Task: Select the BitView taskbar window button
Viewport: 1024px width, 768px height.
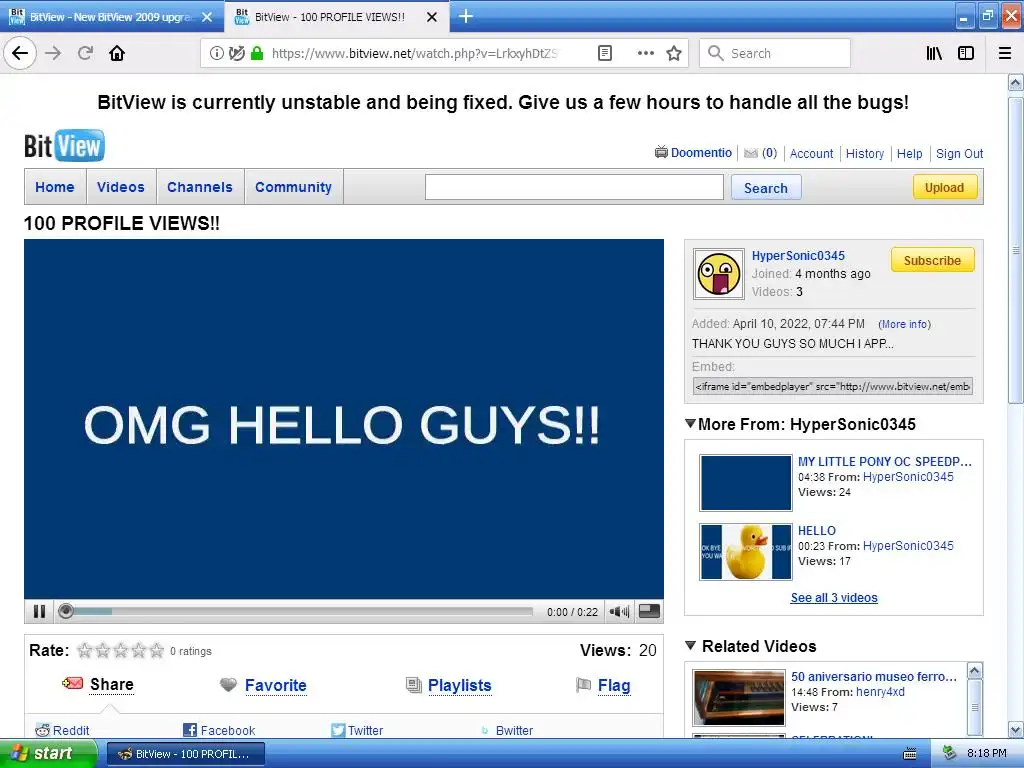Action: pos(185,754)
